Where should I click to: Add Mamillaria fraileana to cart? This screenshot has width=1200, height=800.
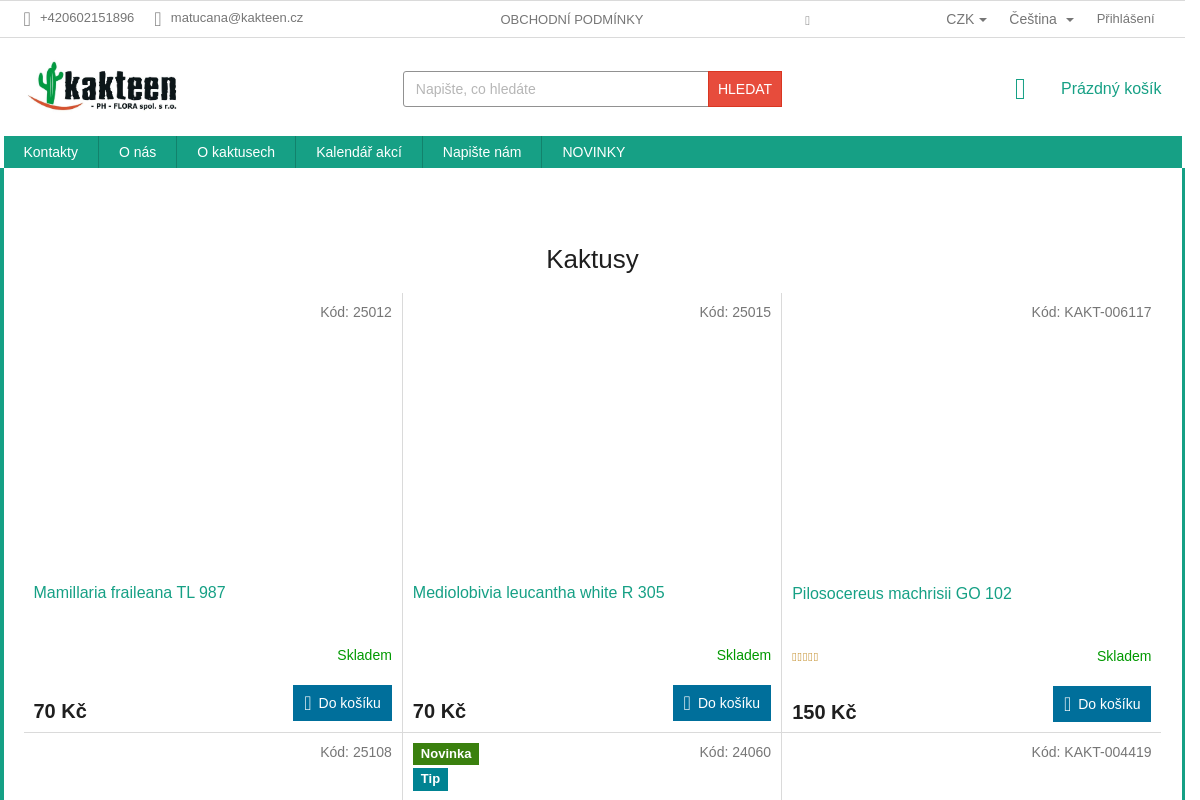click(x=342, y=703)
